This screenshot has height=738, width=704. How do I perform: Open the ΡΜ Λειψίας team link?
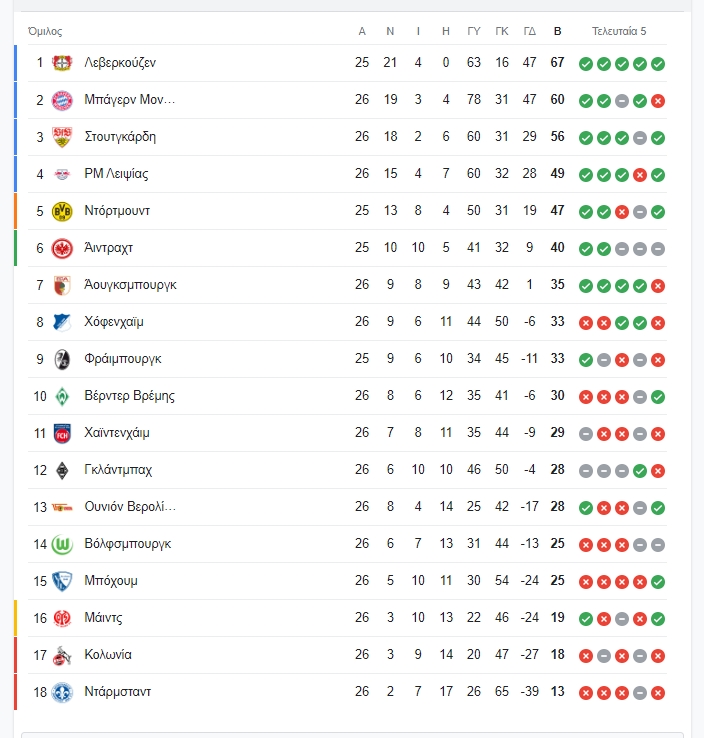116,174
